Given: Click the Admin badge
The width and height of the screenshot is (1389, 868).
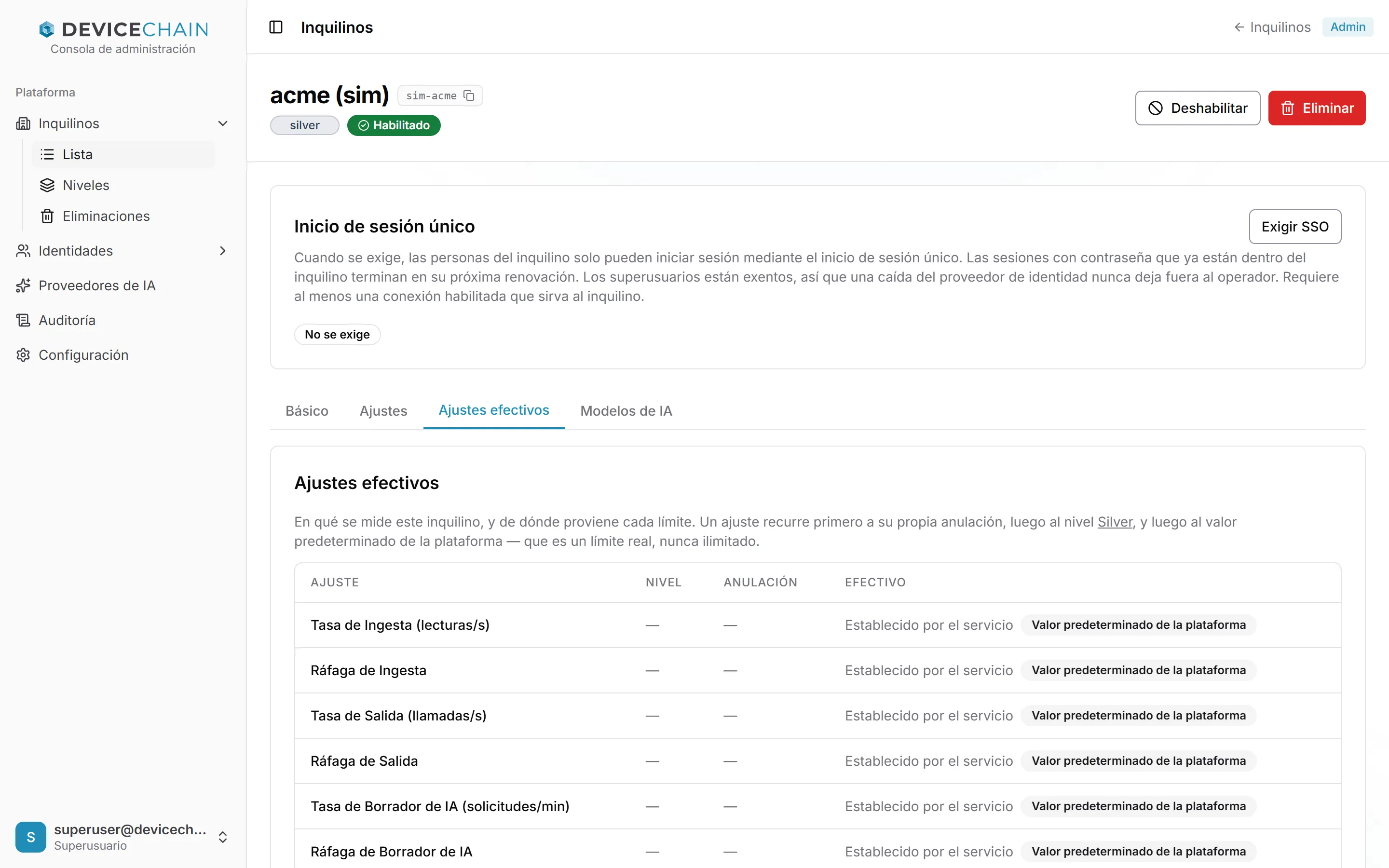Looking at the screenshot, I should click(1348, 27).
